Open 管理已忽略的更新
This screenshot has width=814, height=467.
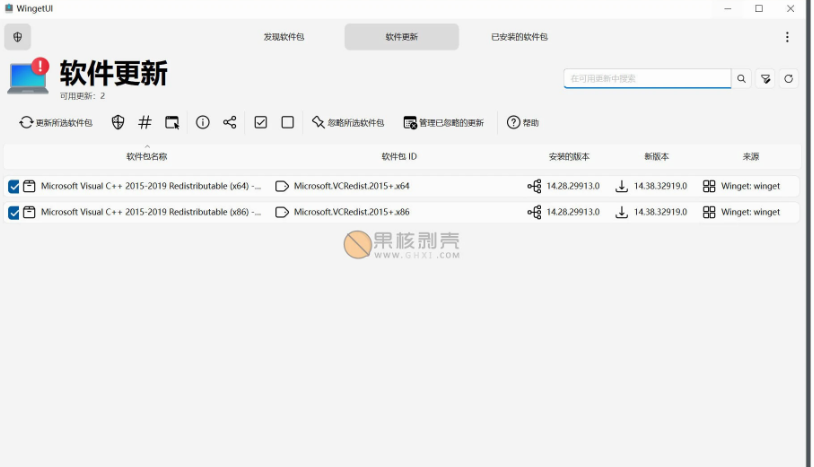(x=444, y=122)
